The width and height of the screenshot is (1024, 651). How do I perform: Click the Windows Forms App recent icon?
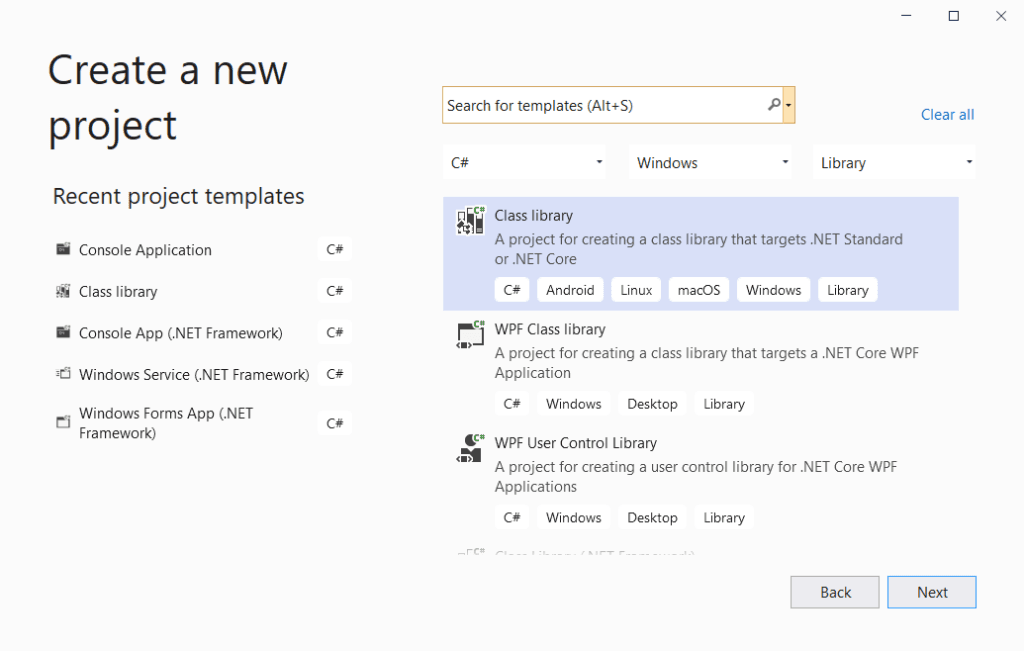64,423
